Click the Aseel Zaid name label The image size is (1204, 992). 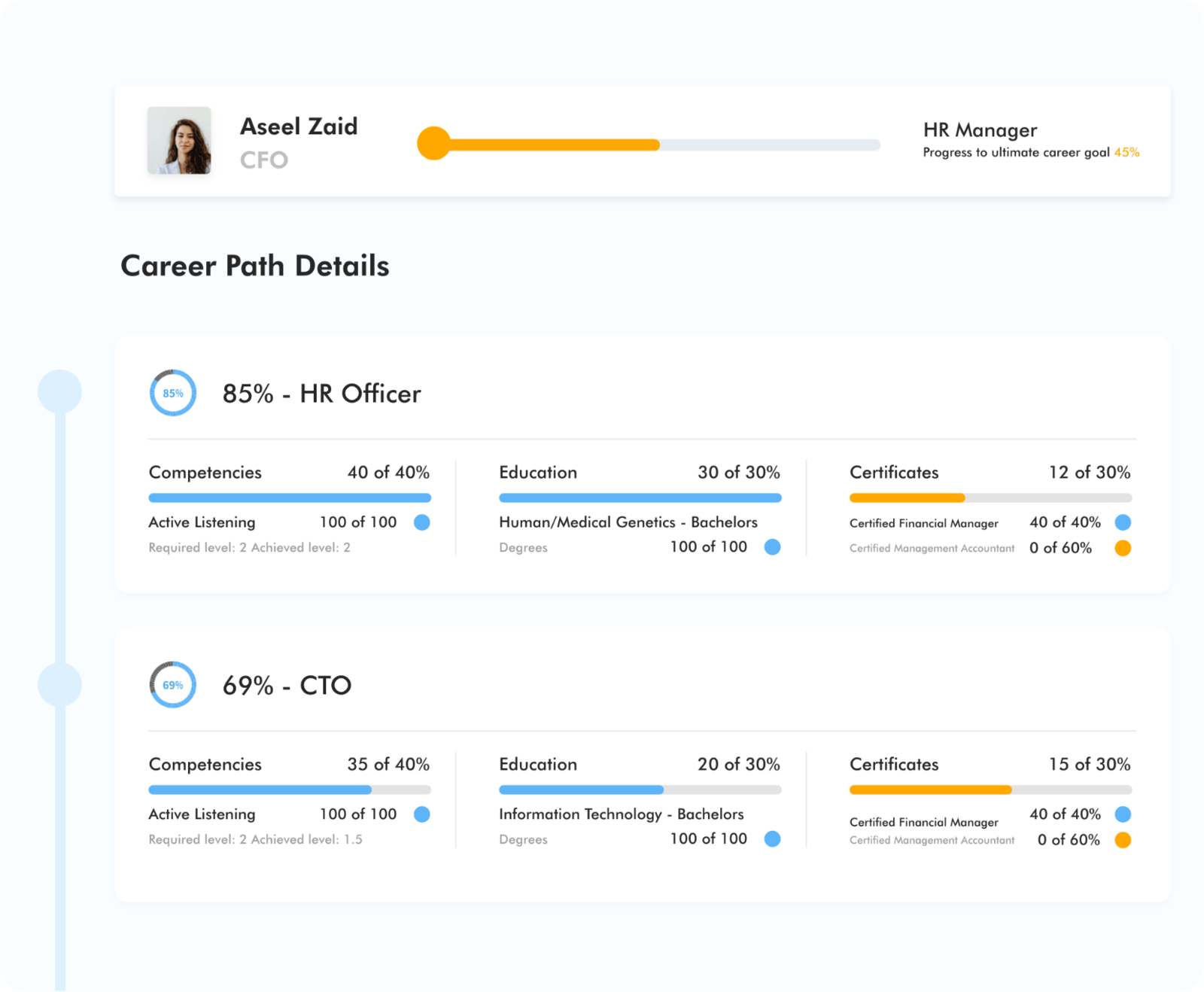(299, 126)
